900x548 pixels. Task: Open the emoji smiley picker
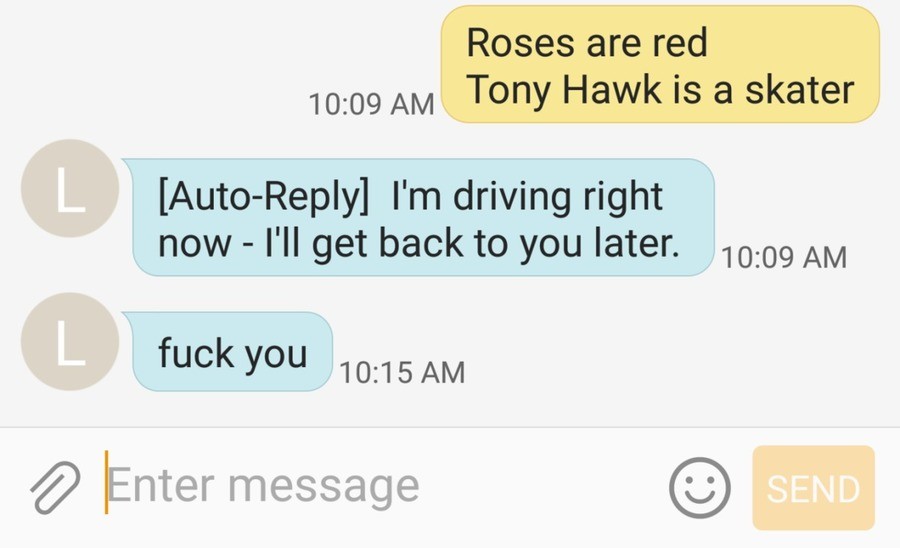point(700,487)
